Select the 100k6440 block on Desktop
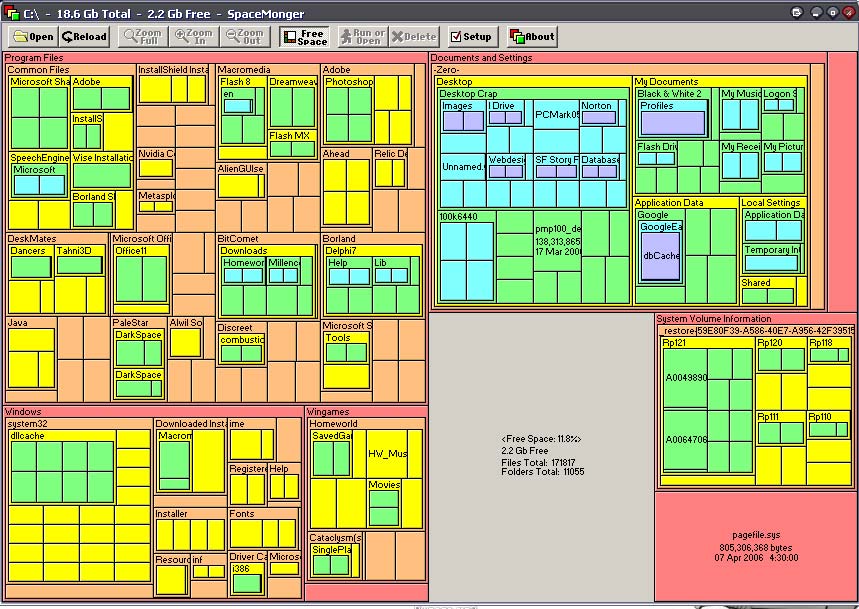This screenshot has height=609, width=859. [467, 256]
